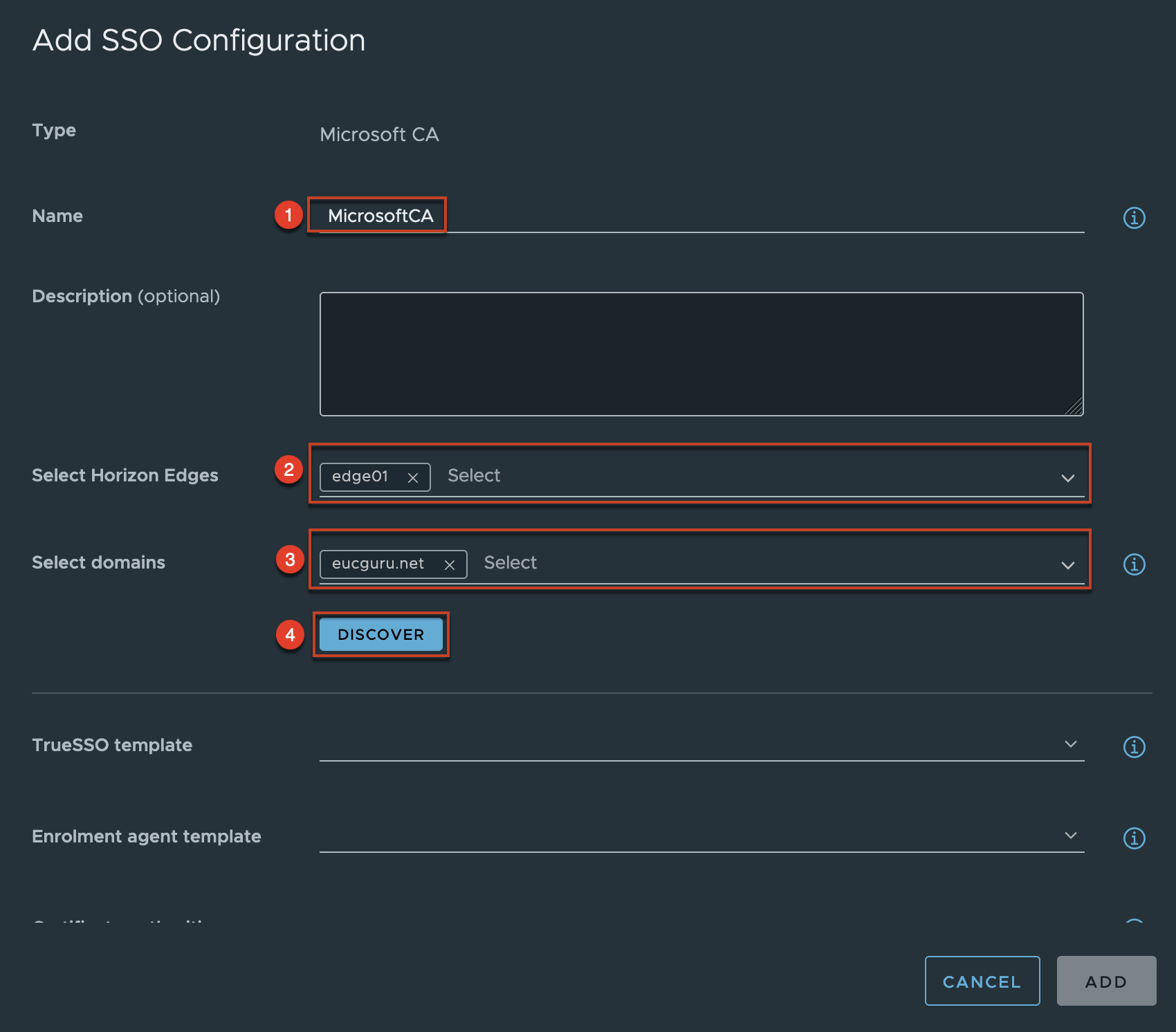Click the Enrolment agent template label
This screenshot has height=1032, width=1176.
tap(147, 836)
